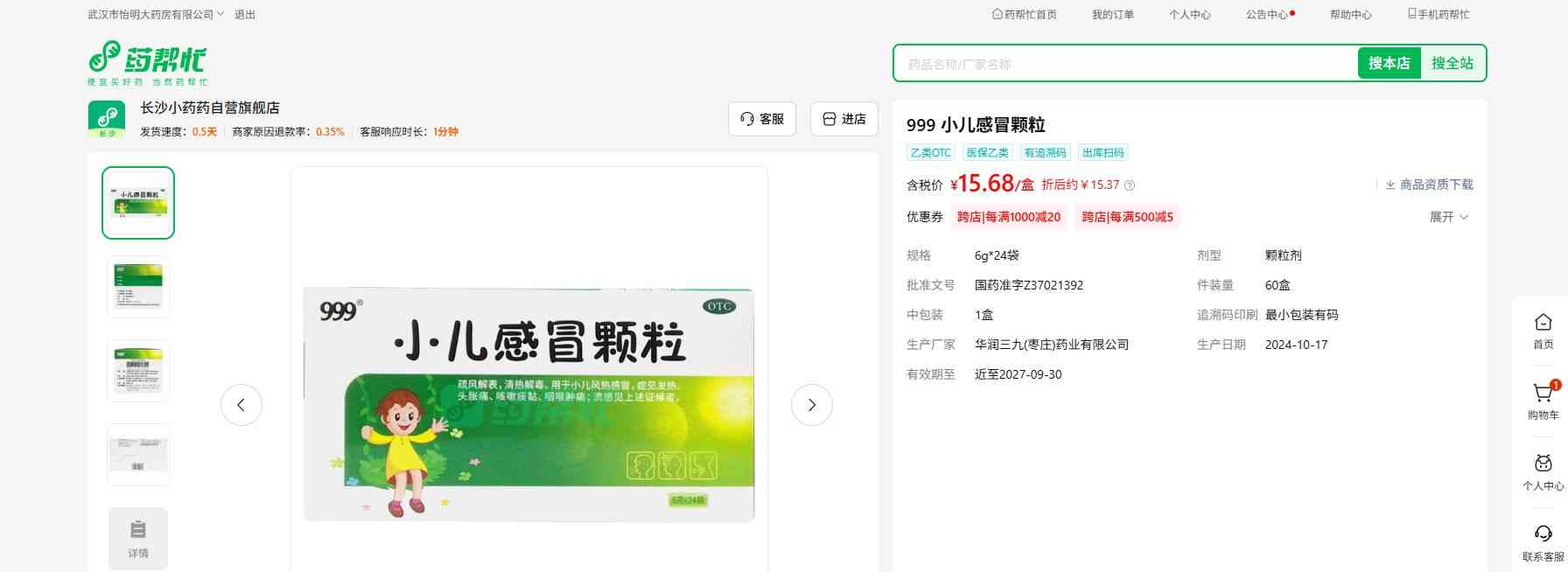This screenshot has width=1568, height=572.
Task: Click the 搜本店 search button
Action: point(1389,63)
